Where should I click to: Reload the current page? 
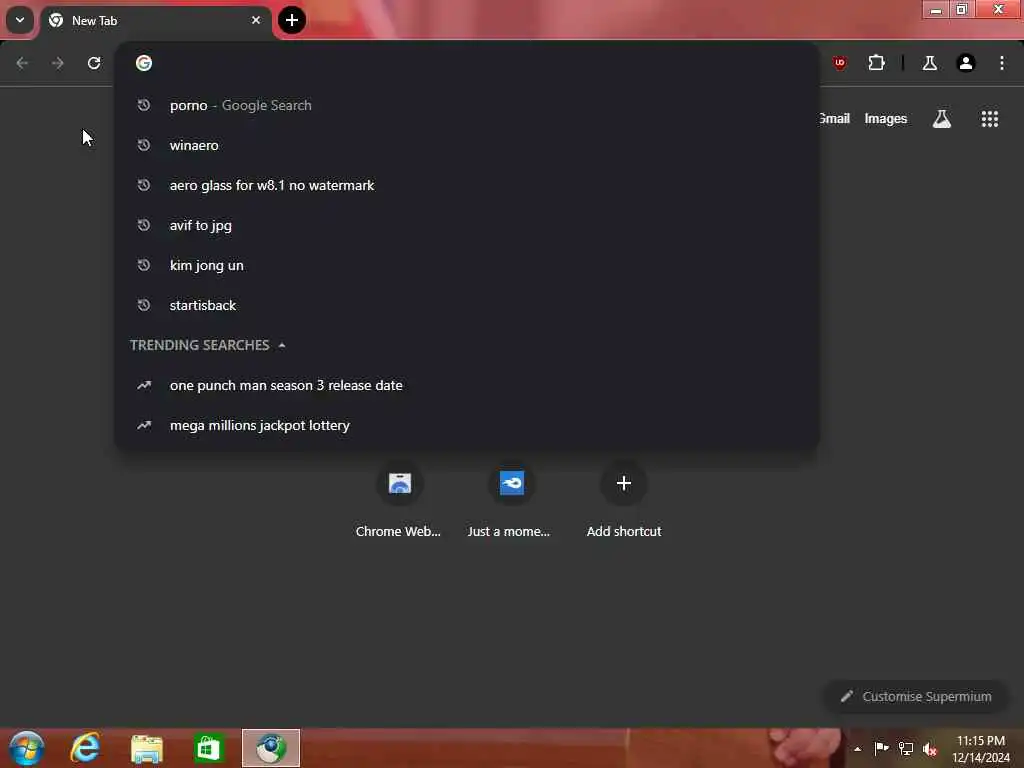(x=94, y=63)
